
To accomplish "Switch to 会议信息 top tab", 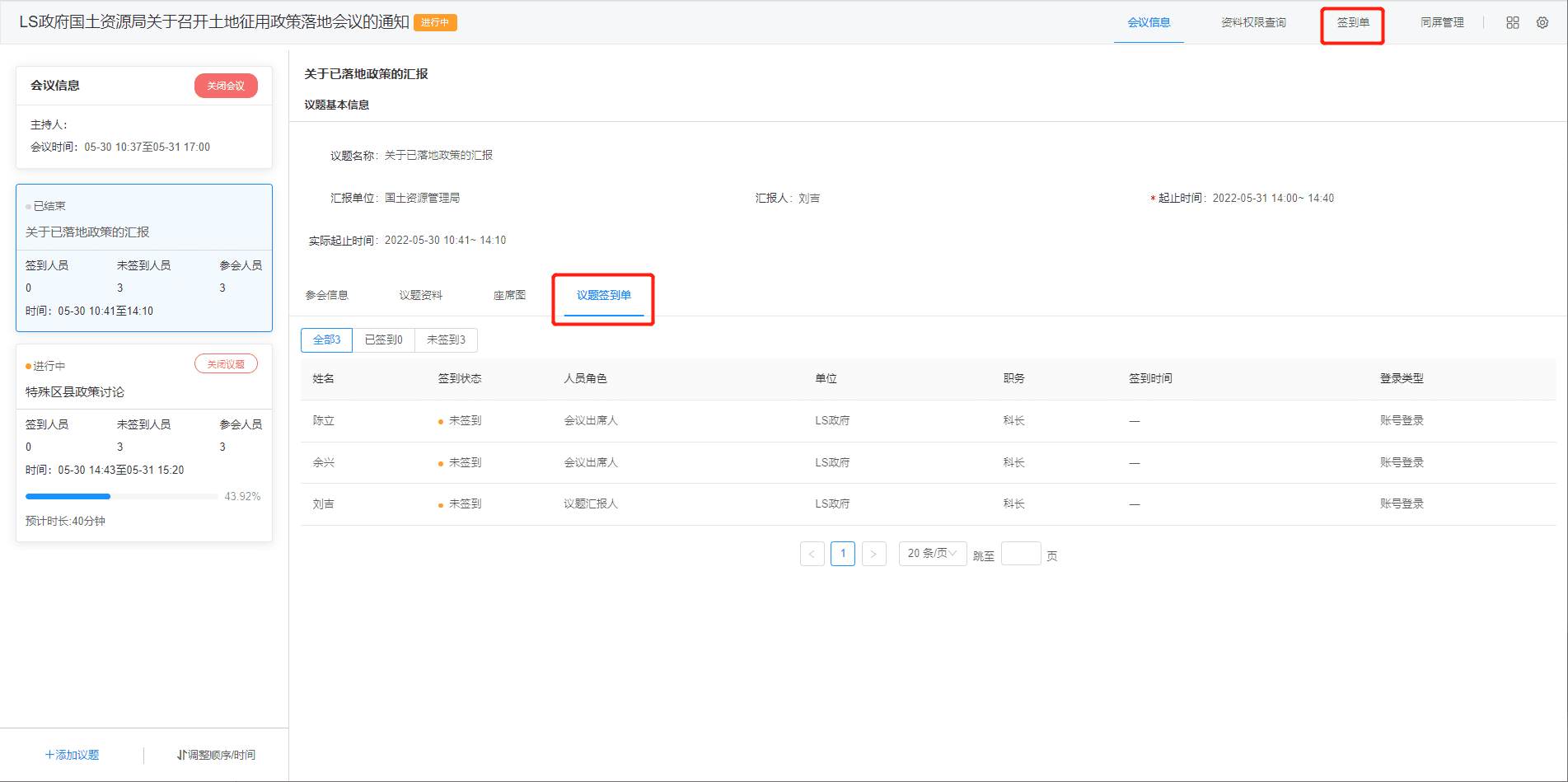I will click(x=1149, y=23).
